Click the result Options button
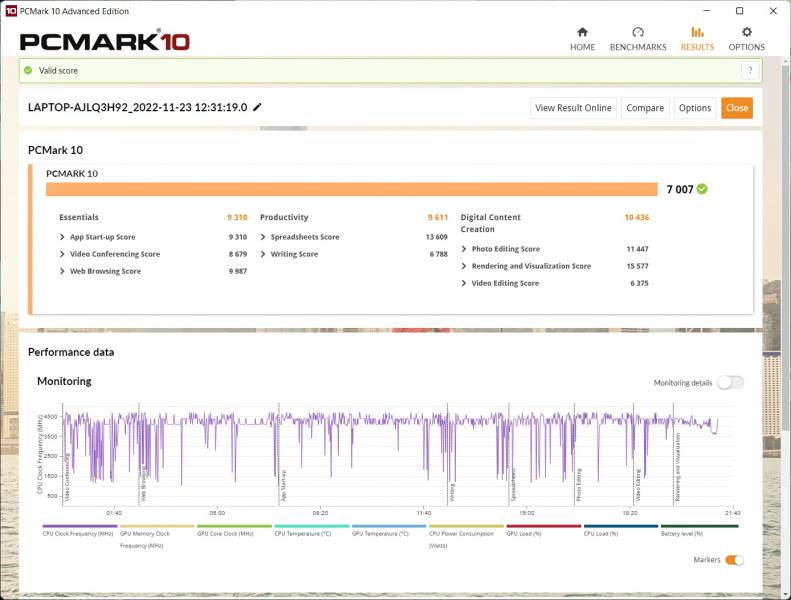The height and width of the screenshot is (600, 791). pos(695,108)
